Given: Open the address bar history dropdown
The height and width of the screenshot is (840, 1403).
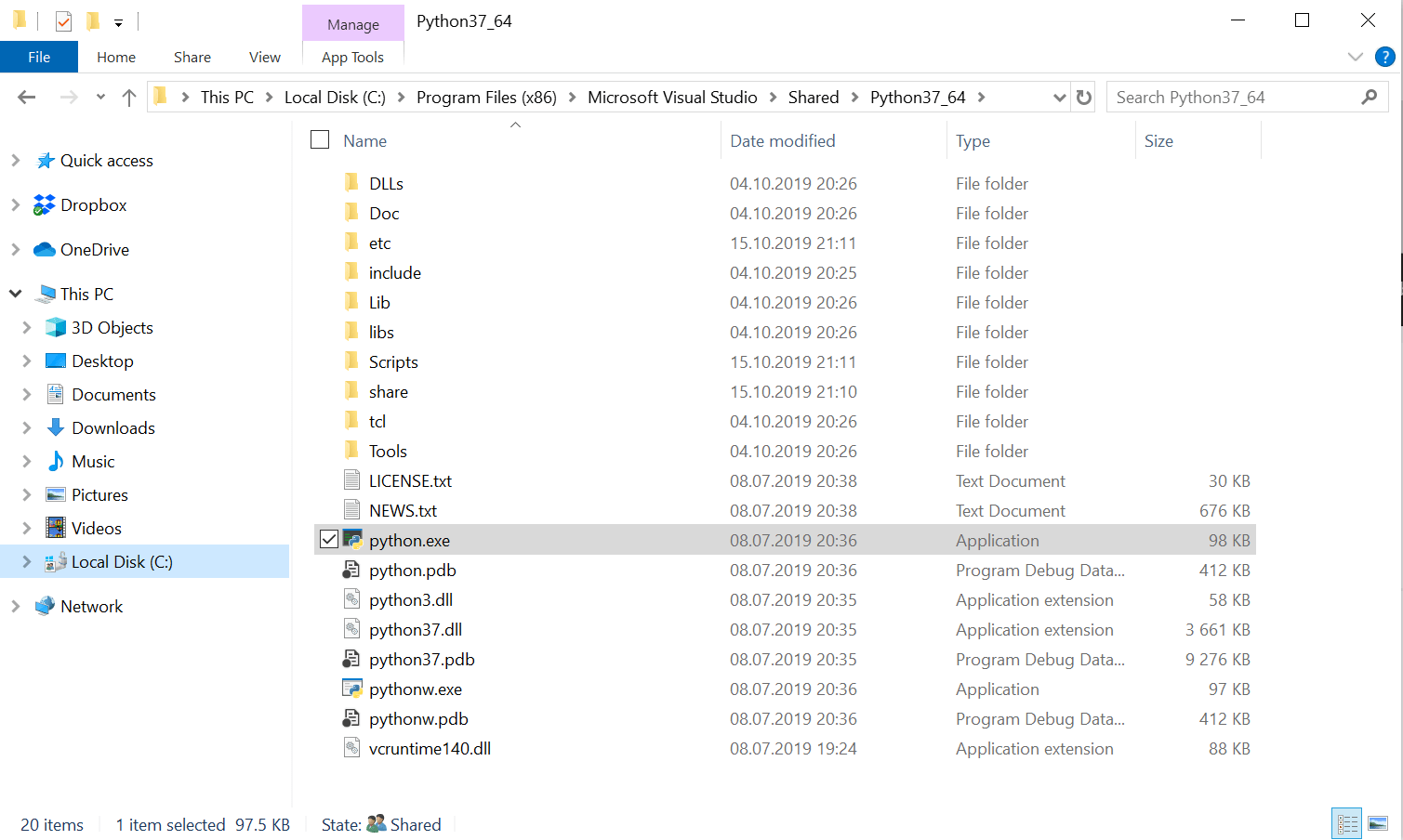Looking at the screenshot, I should pyautogui.click(x=1059, y=98).
